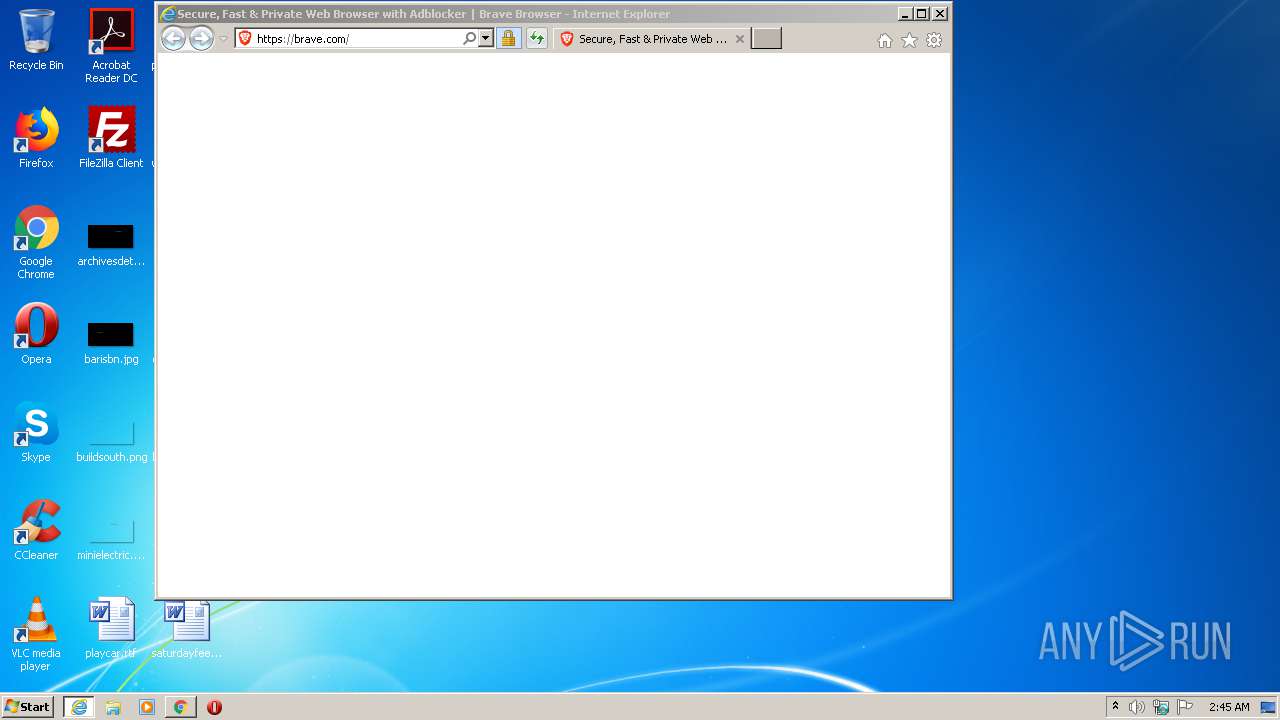
Task: Select the playcar.rtf Word document
Action: click(111, 628)
